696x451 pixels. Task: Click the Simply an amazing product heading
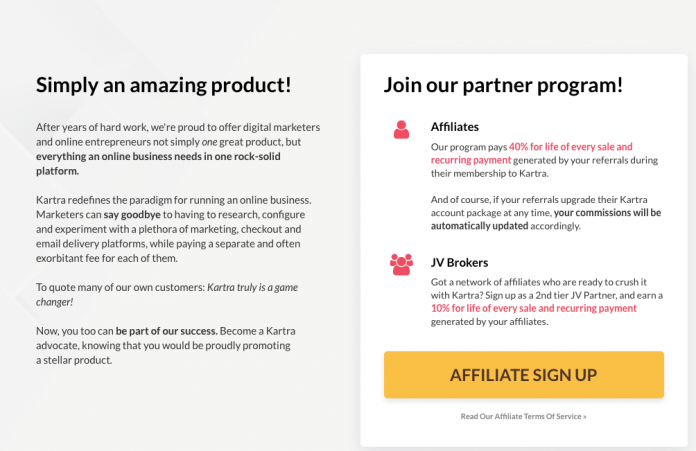tap(164, 85)
